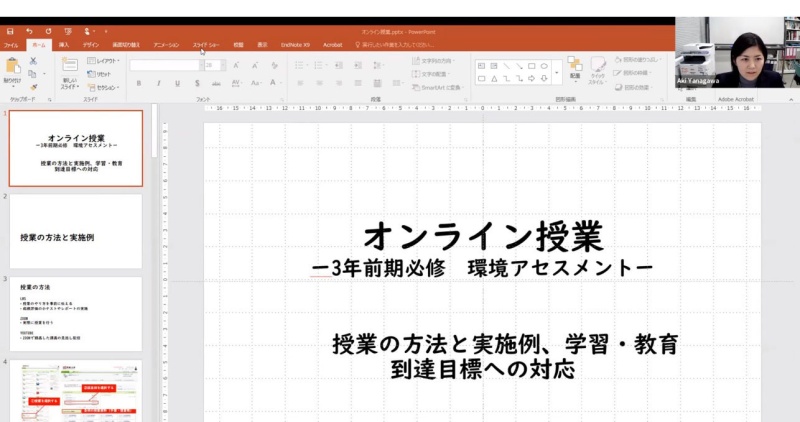The width and height of the screenshot is (800, 422).
Task: Click SmartArt に変換 button
Action: pos(437,87)
